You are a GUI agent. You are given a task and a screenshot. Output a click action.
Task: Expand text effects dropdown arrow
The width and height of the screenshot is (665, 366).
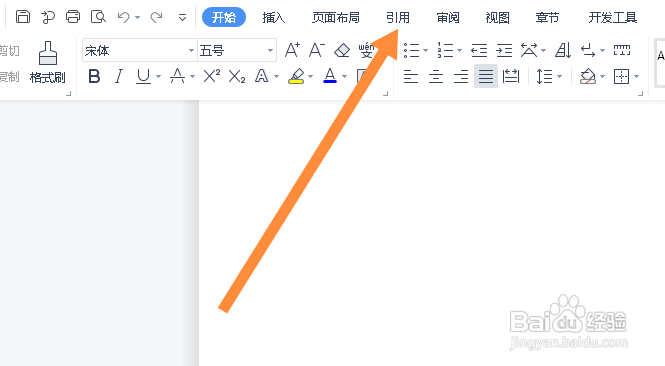(x=277, y=77)
